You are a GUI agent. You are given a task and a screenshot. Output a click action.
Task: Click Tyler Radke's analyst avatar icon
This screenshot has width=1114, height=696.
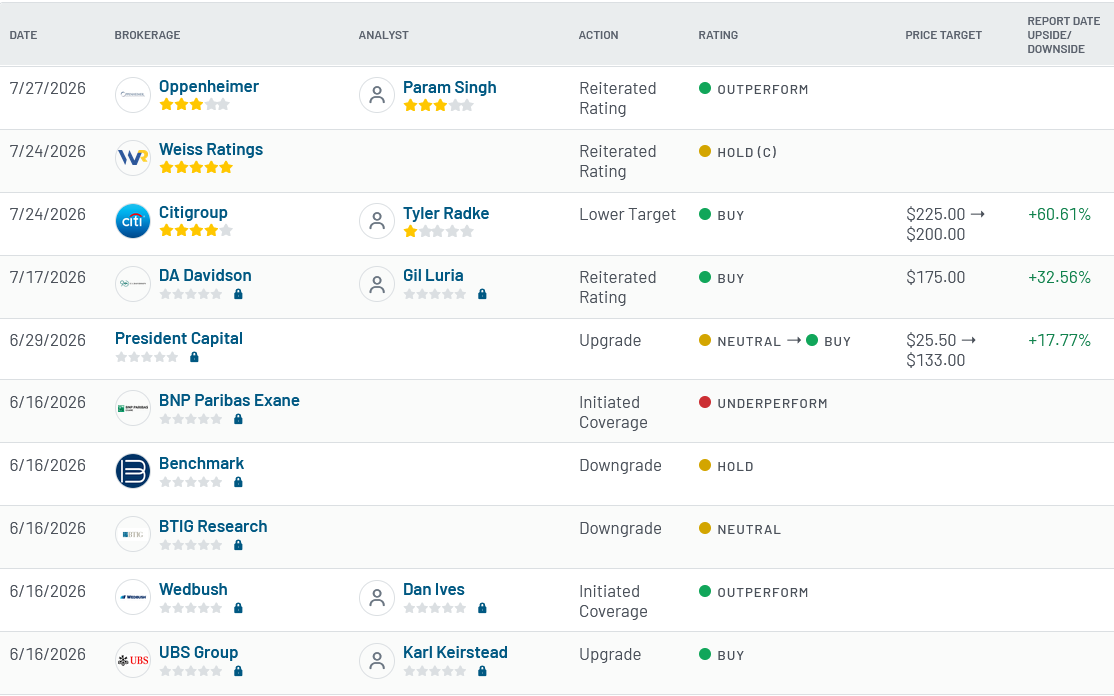(377, 221)
